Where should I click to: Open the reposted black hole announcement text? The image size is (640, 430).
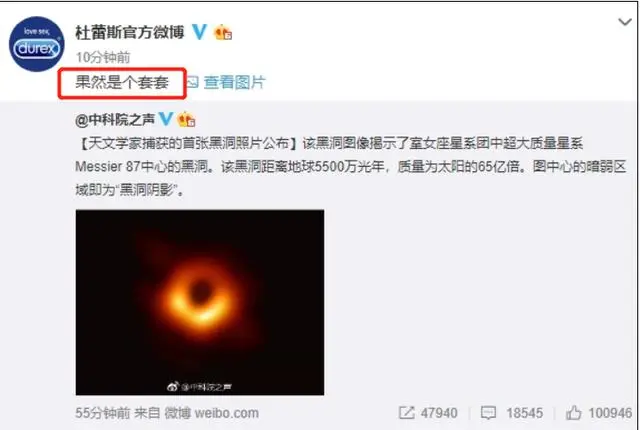pos(351,166)
